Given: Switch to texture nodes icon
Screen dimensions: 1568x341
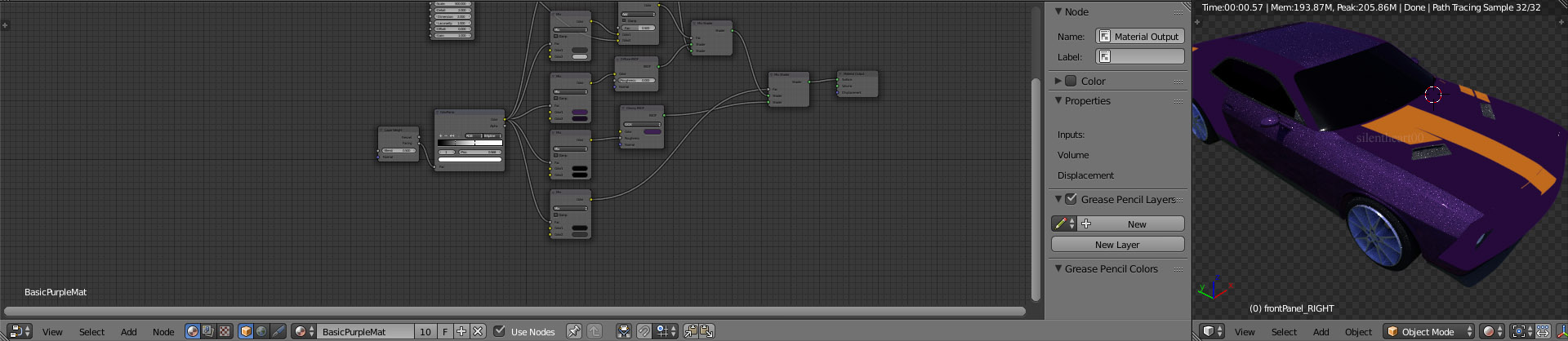Looking at the screenshot, I should coord(224,331).
